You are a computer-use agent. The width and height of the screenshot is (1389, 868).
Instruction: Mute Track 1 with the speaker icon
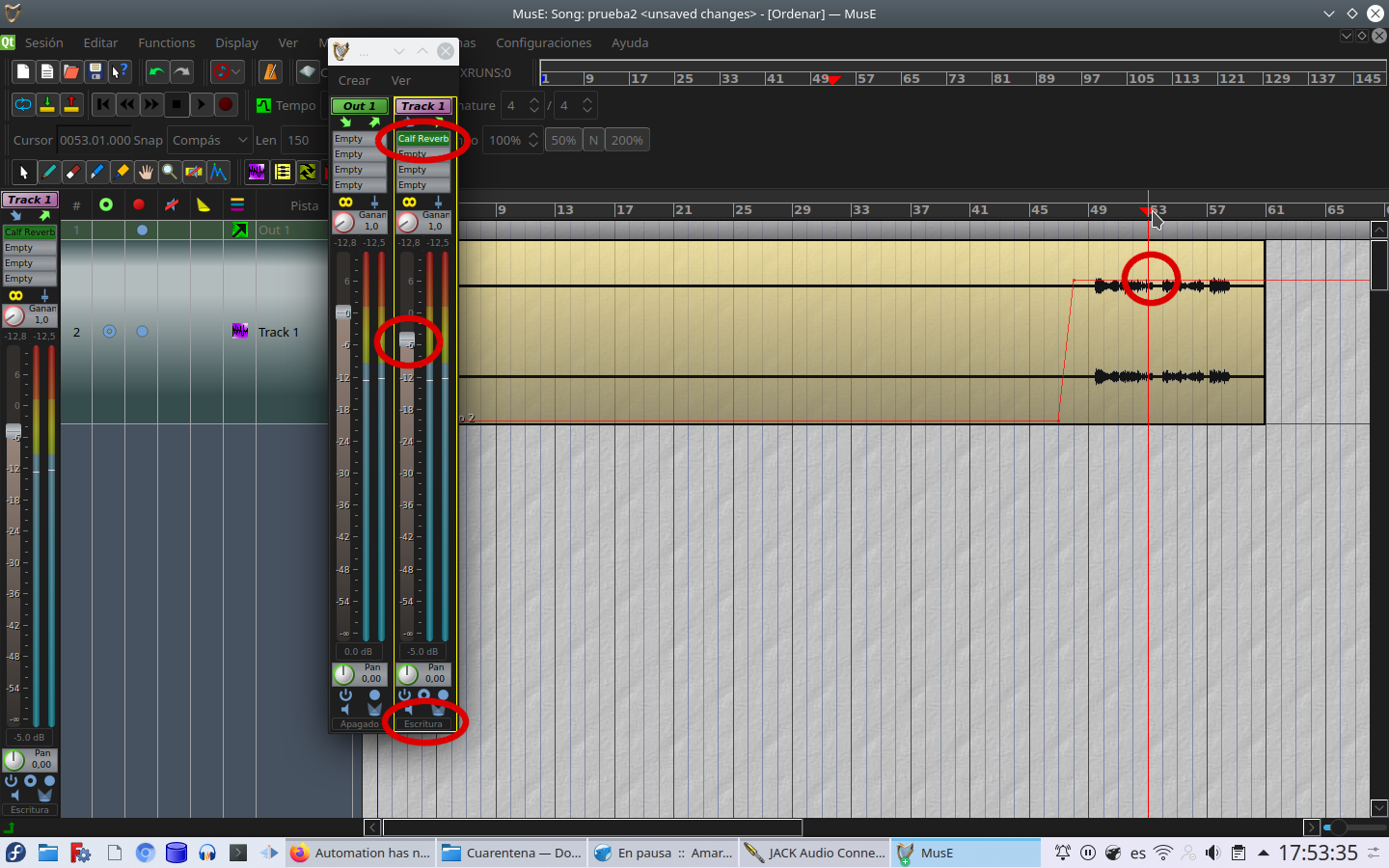click(409, 711)
